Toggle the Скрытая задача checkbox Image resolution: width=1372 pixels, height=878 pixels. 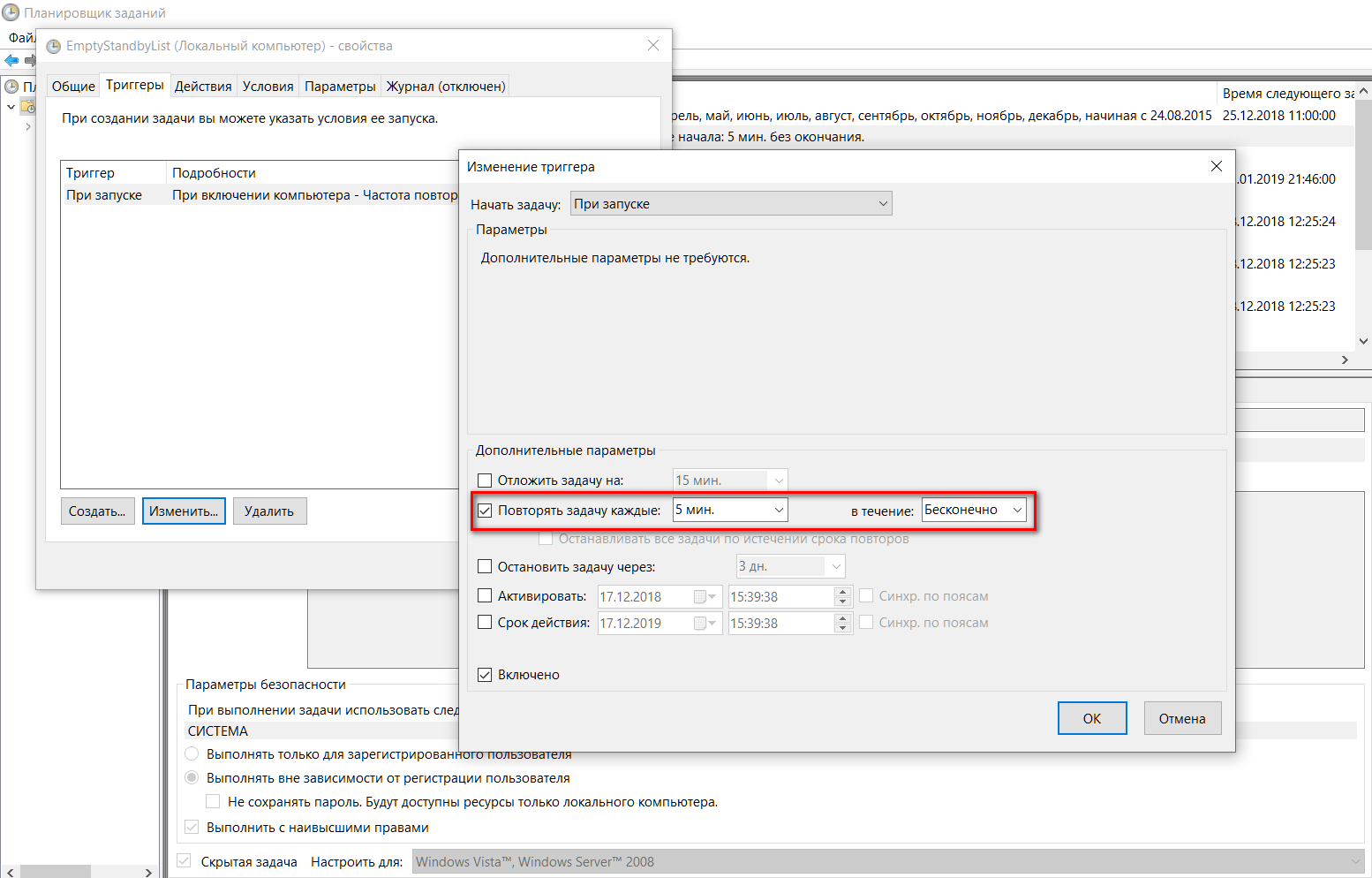185,861
